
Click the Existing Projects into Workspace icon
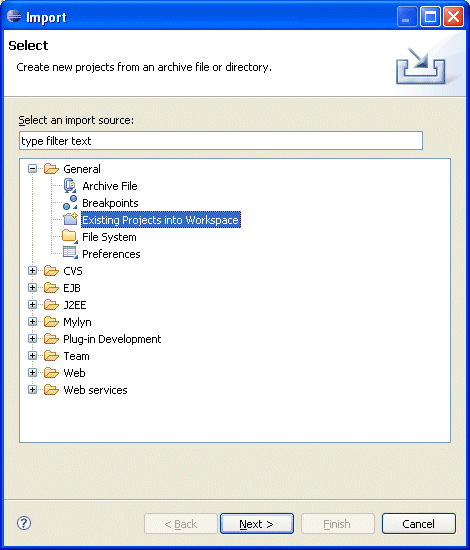[x=70, y=219]
